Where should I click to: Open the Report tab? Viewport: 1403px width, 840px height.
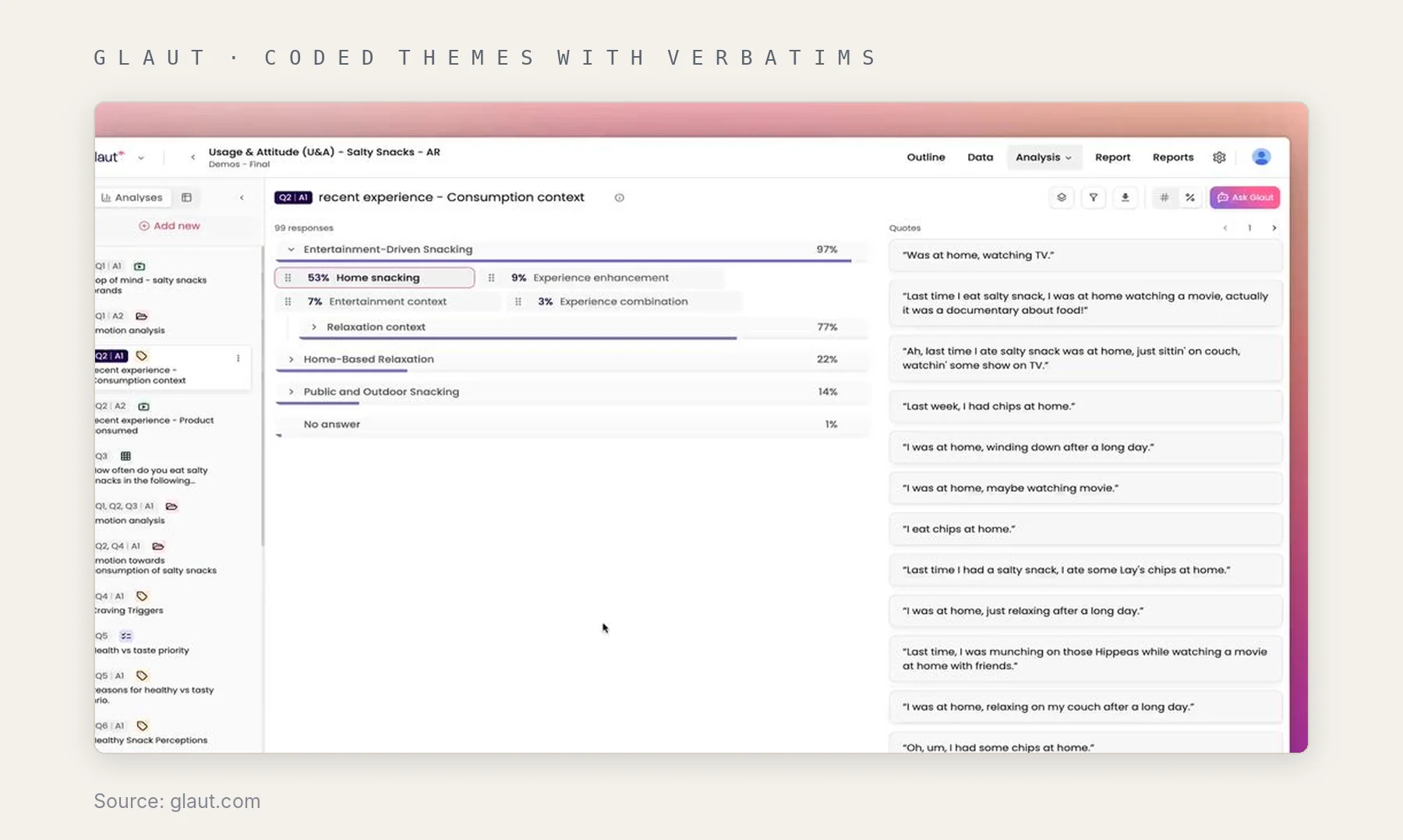(x=1112, y=157)
